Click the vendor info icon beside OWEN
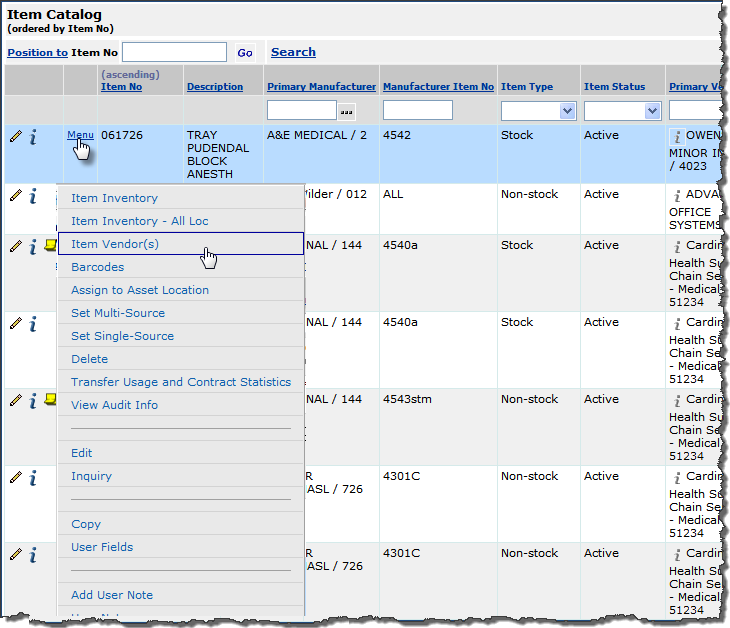 pos(677,137)
